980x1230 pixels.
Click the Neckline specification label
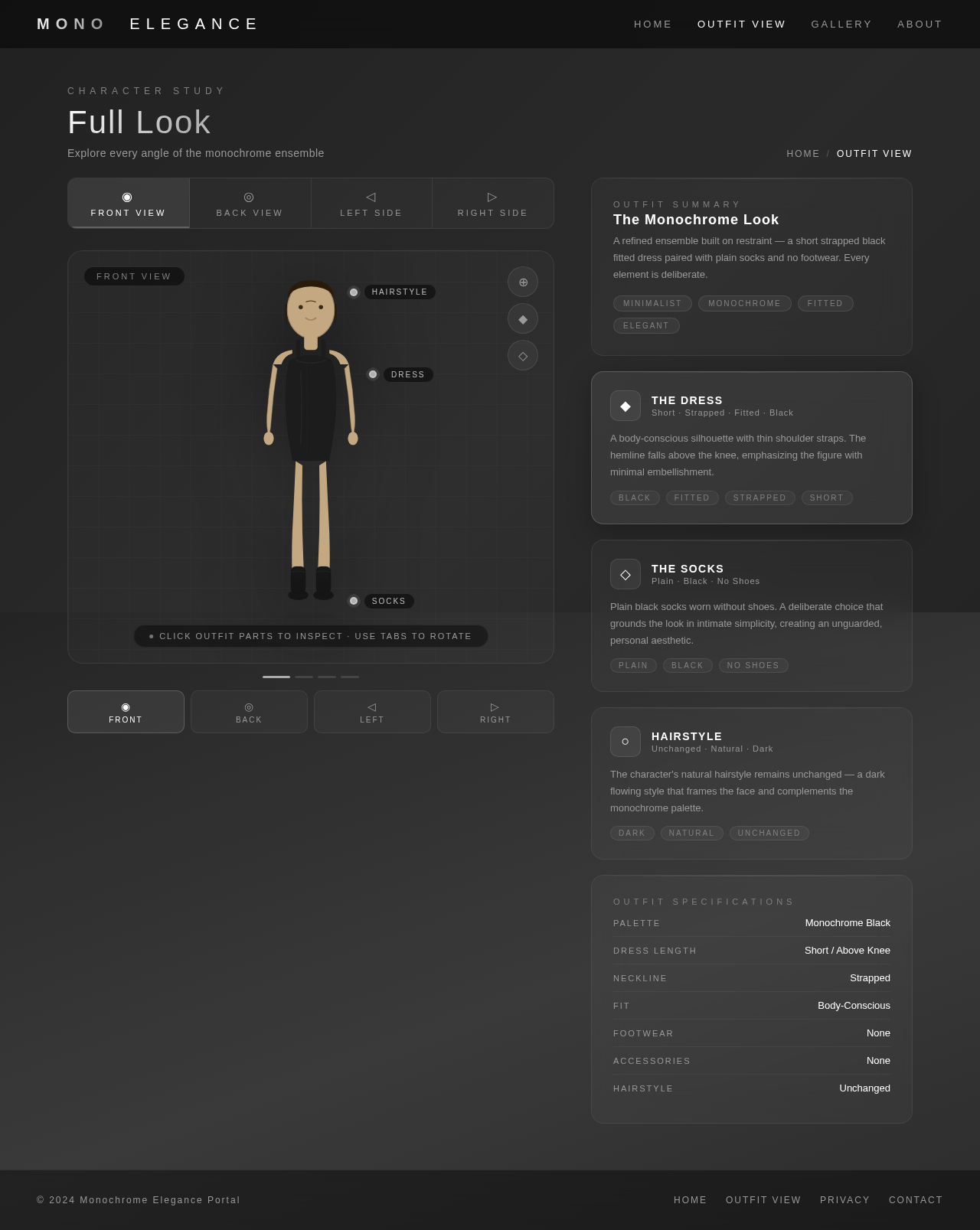(x=640, y=978)
